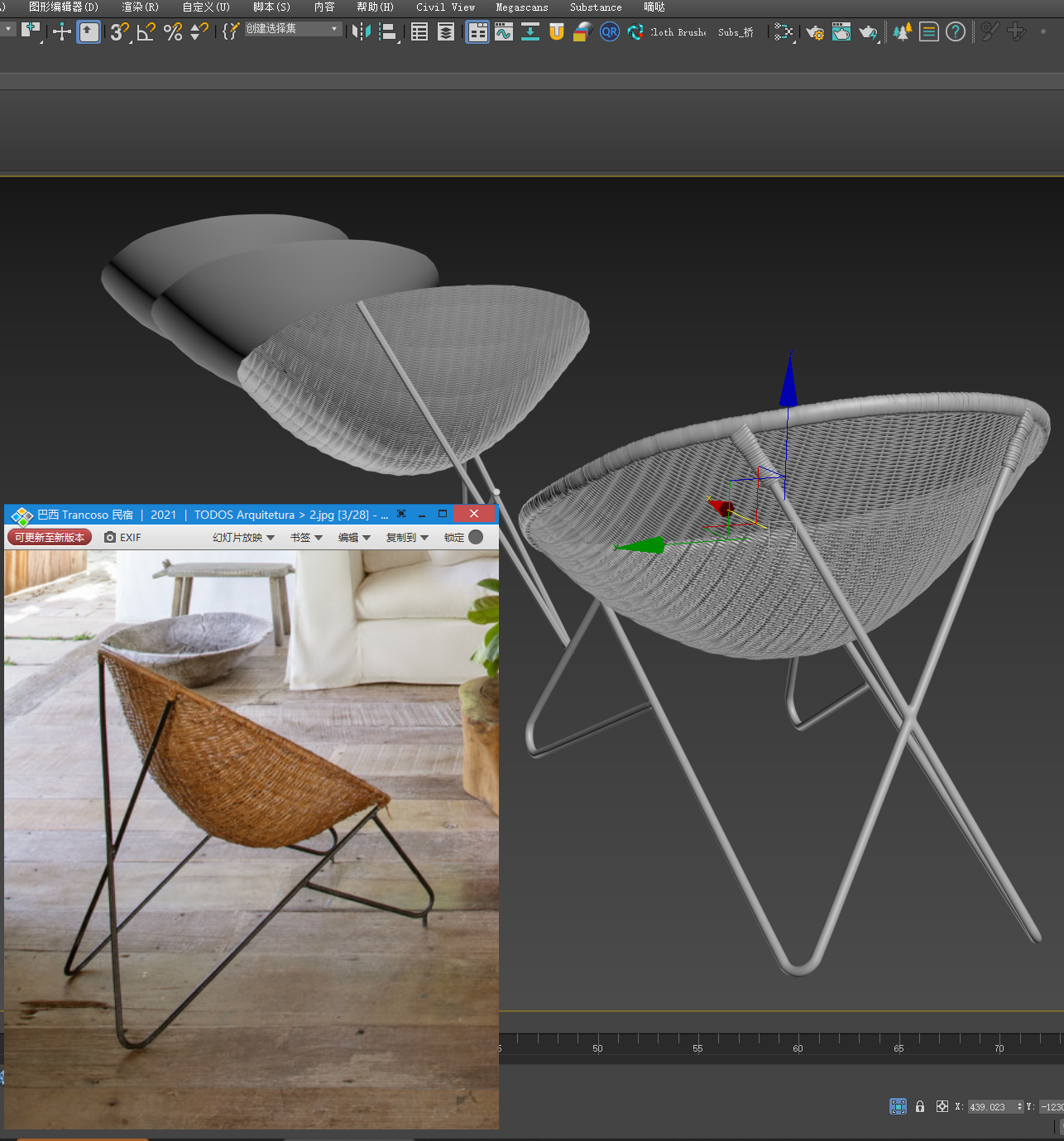Open the 创建选择集 selection set dropdown
The image size is (1064, 1141).
[x=294, y=29]
